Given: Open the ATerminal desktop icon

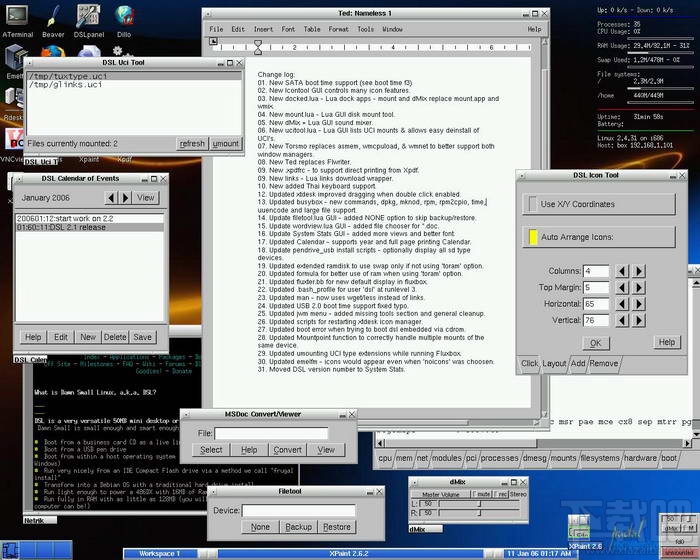Looking at the screenshot, I should point(17,18).
